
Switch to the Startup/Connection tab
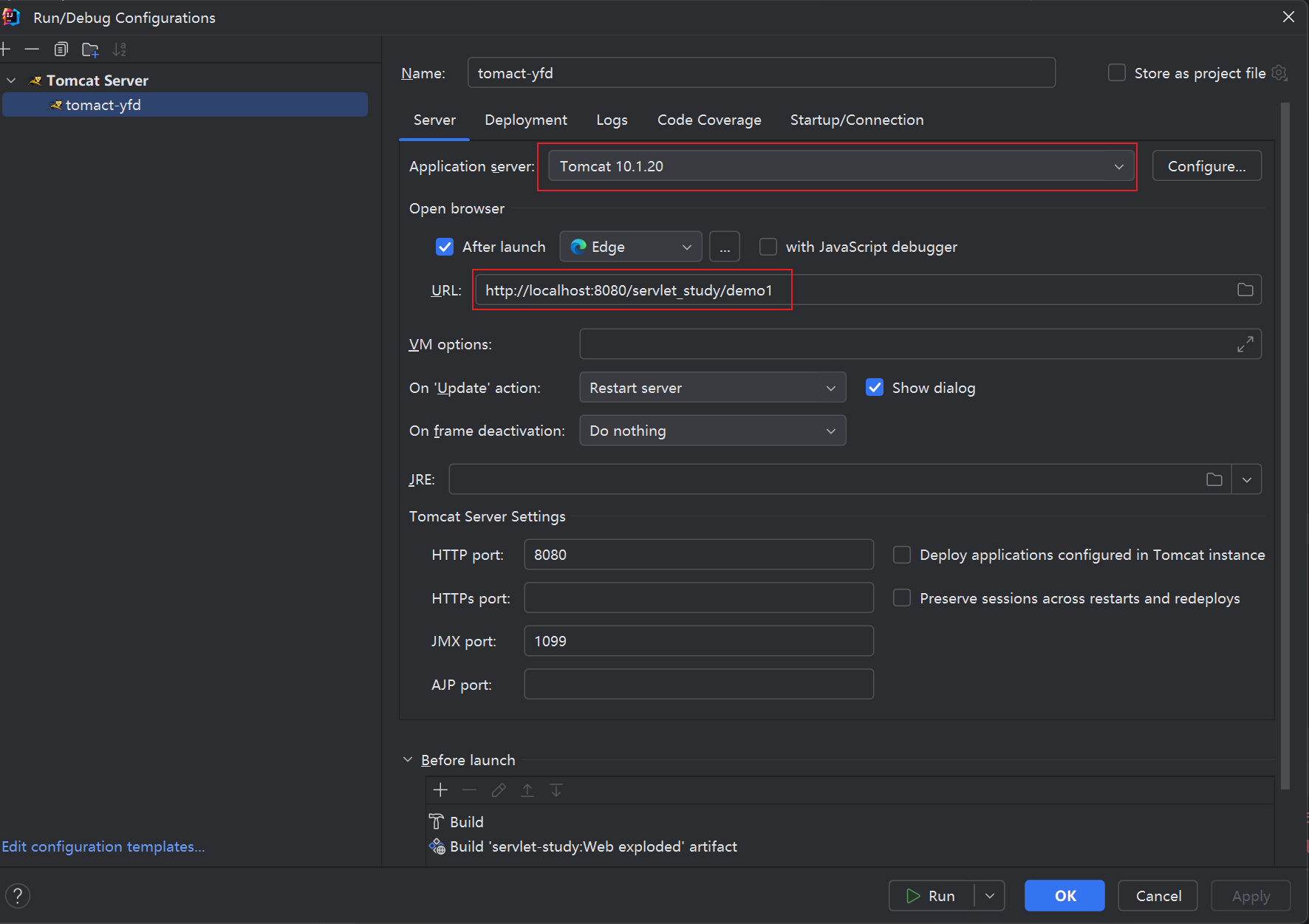click(857, 120)
